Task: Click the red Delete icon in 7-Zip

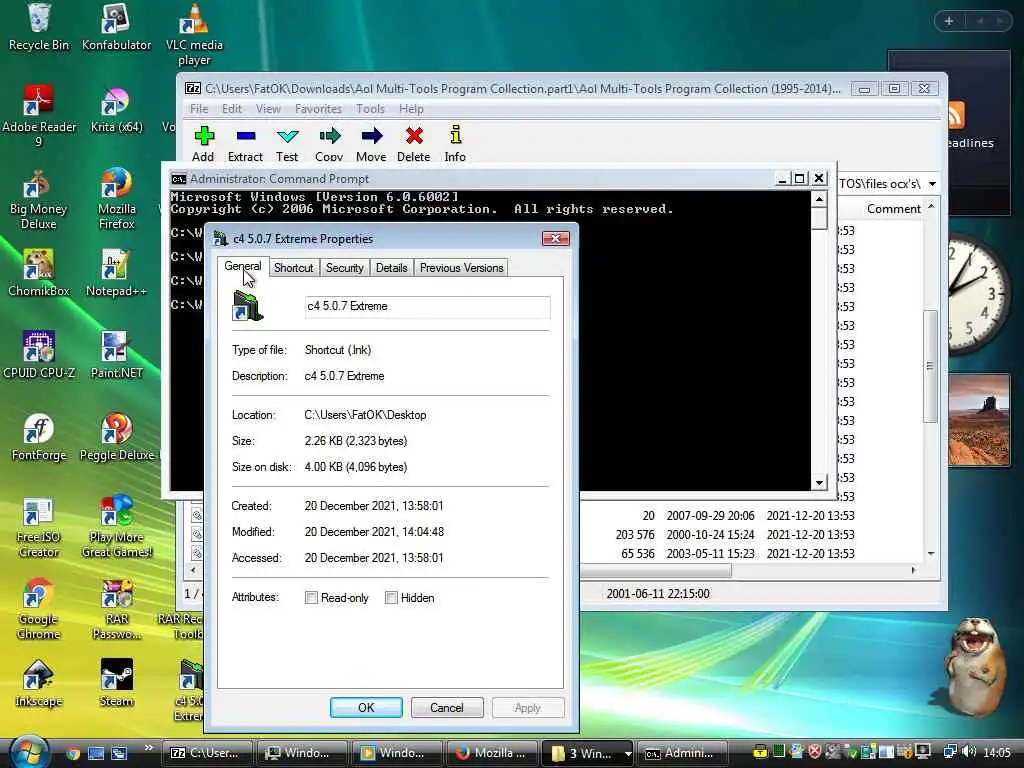Action: 413,143
